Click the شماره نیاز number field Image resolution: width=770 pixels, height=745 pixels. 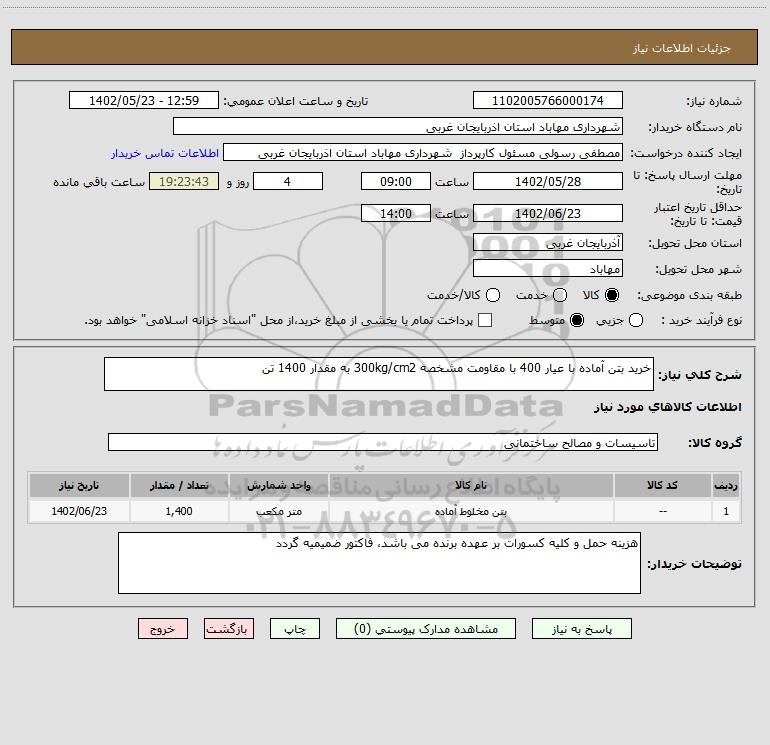tap(548, 101)
